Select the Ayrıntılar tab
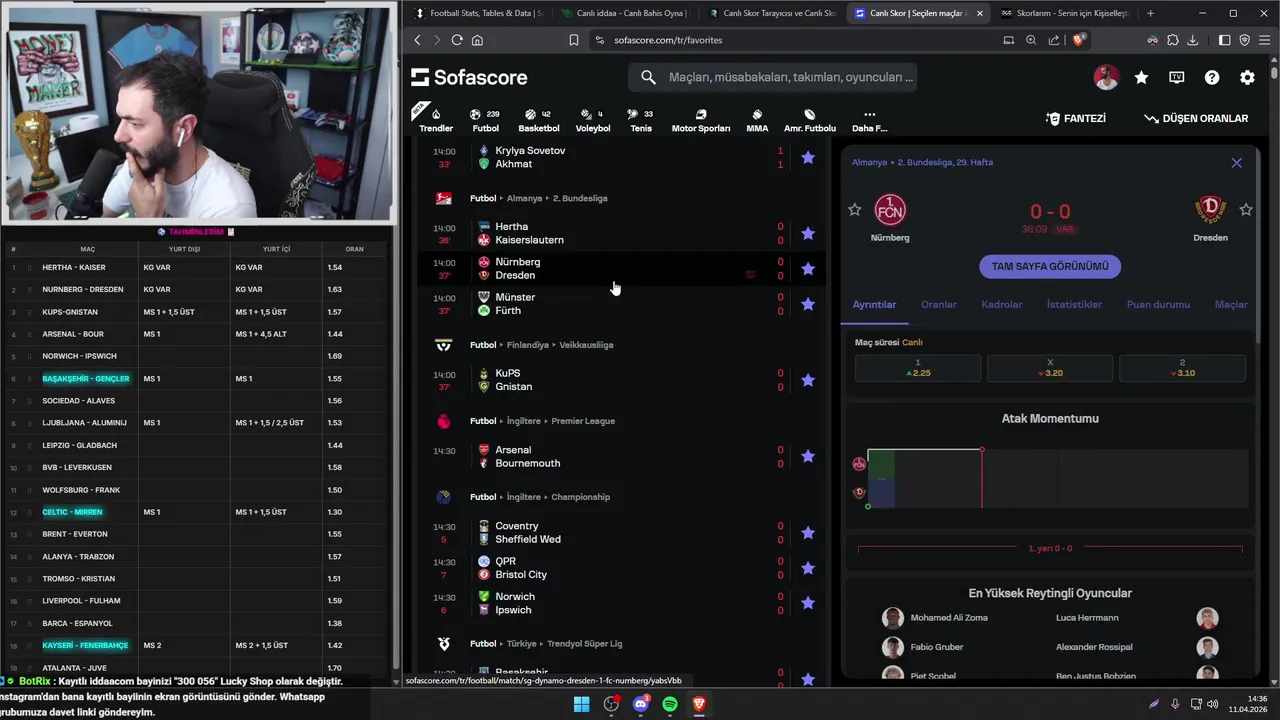This screenshot has width=1280, height=720. coord(874,304)
